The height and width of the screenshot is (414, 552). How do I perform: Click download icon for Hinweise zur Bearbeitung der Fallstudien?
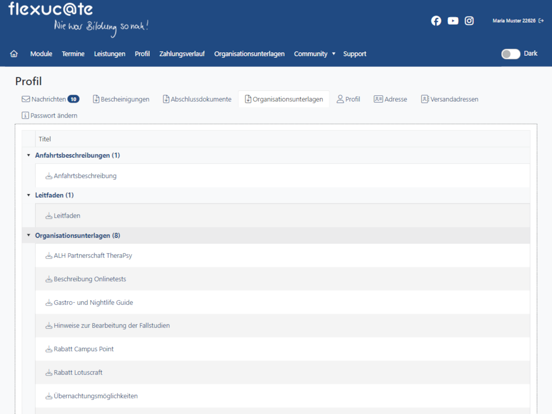click(49, 326)
